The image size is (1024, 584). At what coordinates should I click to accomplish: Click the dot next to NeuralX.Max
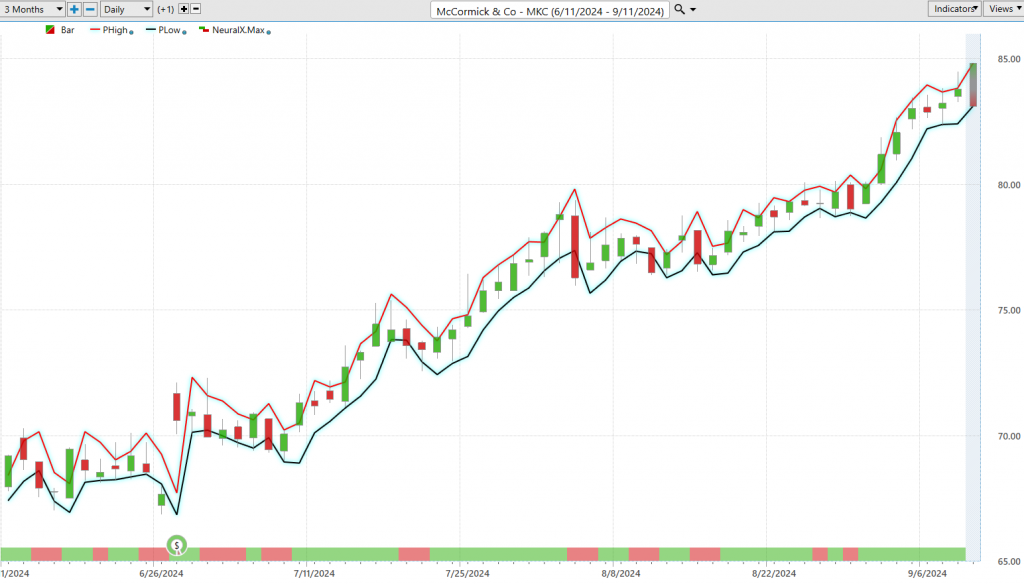coord(268,32)
